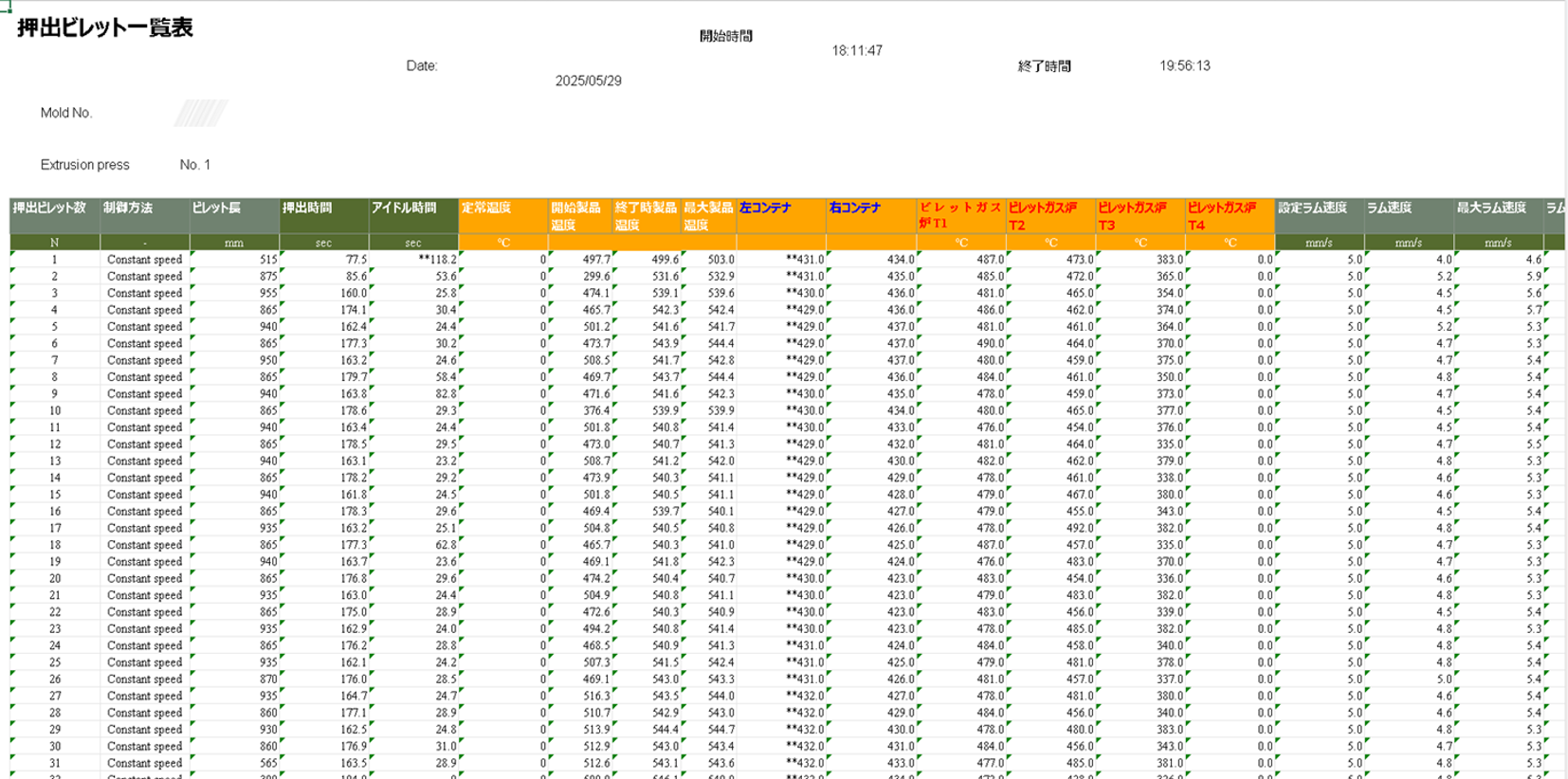Click the 設定ラム速度 column header

[1319, 215]
